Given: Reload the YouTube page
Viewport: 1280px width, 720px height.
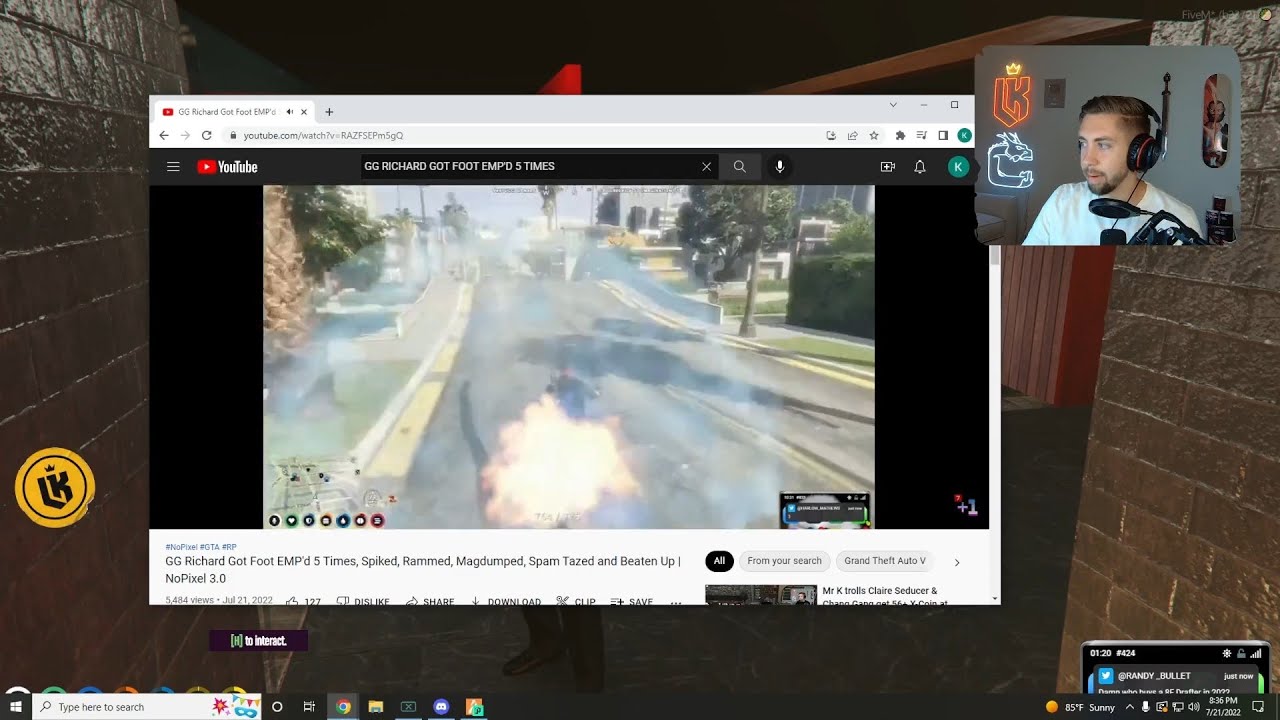Looking at the screenshot, I should coord(206,135).
